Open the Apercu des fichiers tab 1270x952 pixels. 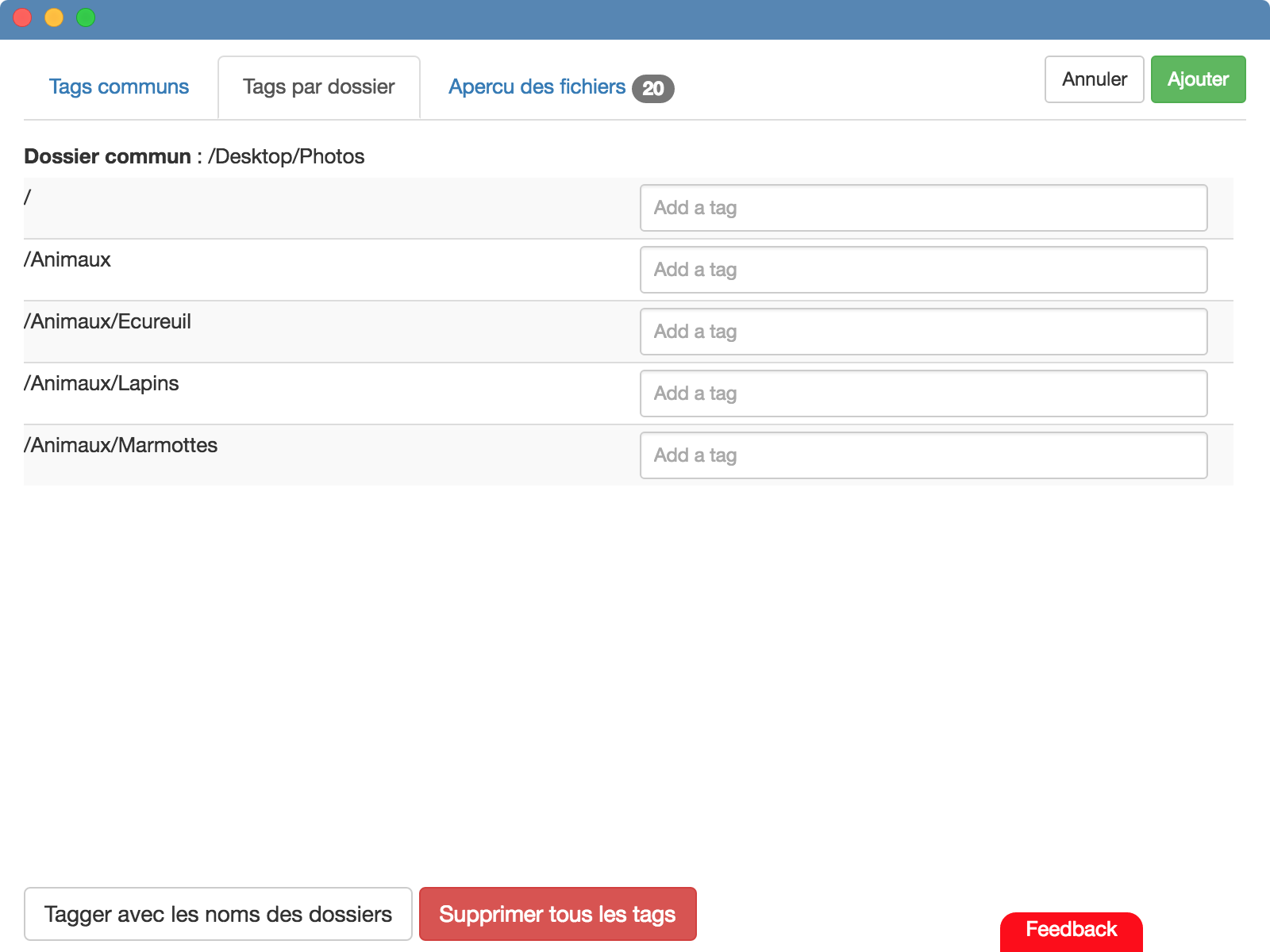click(x=537, y=87)
